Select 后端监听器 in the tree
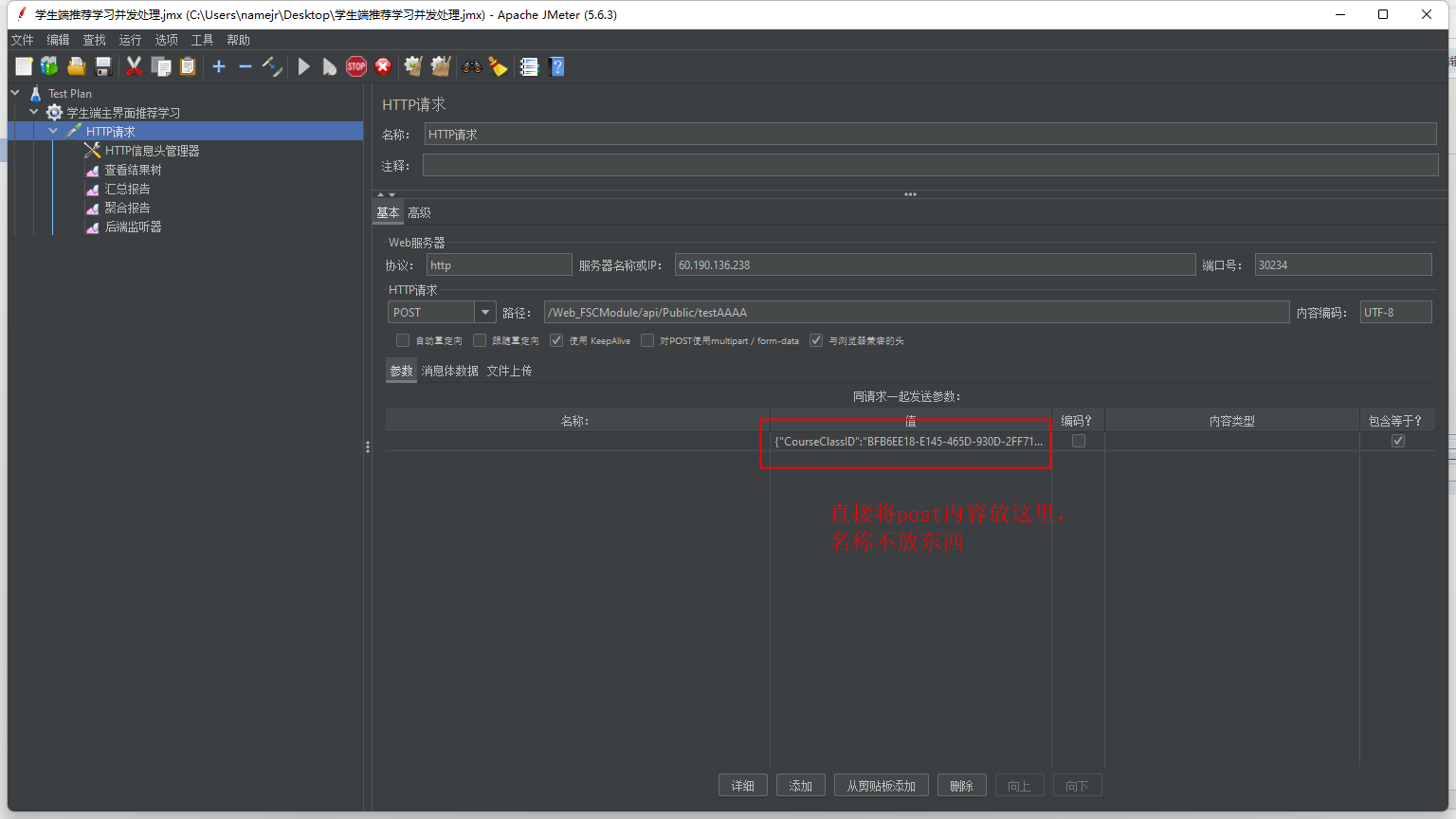The width and height of the screenshot is (1456, 819). click(x=133, y=227)
